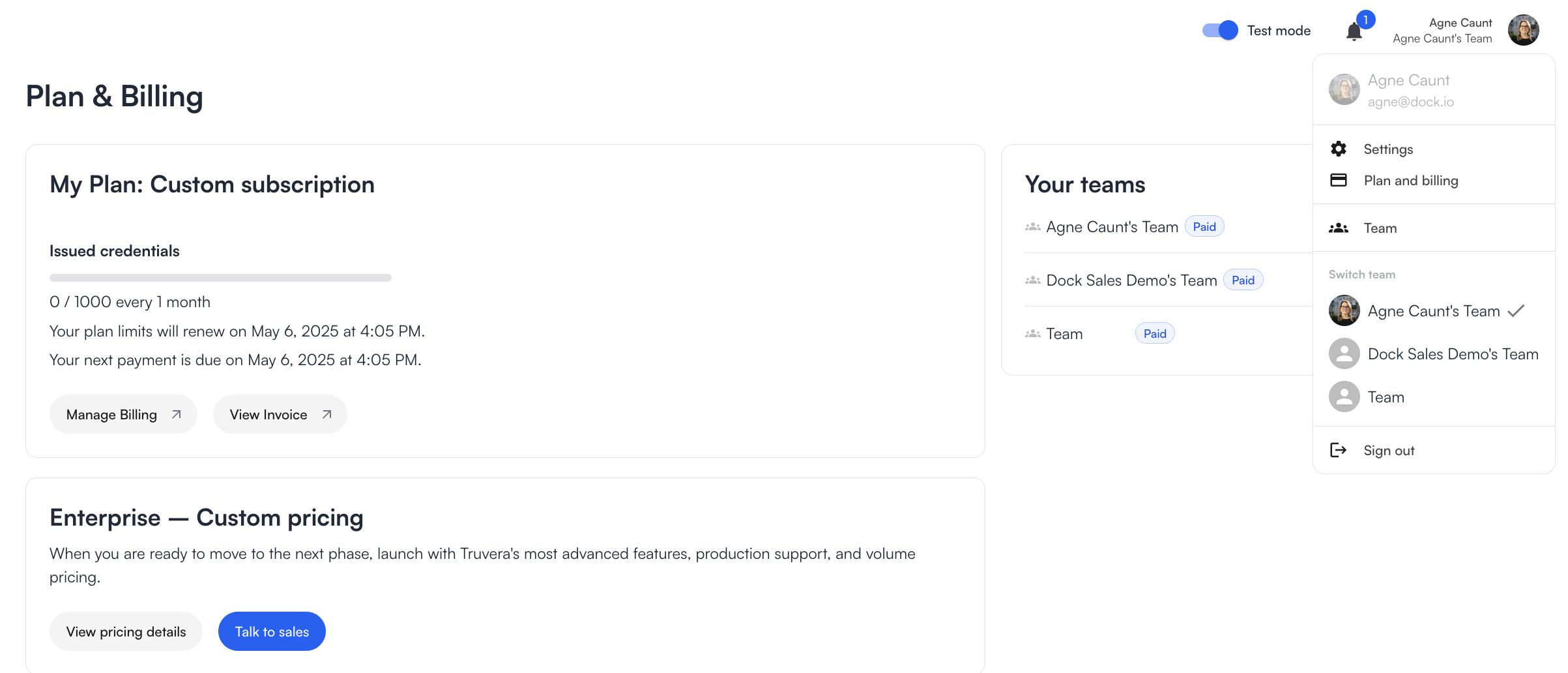The height and width of the screenshot is (673, 1568).
Task: Click the Team group icon in menu
Action: pos(1339,228)
